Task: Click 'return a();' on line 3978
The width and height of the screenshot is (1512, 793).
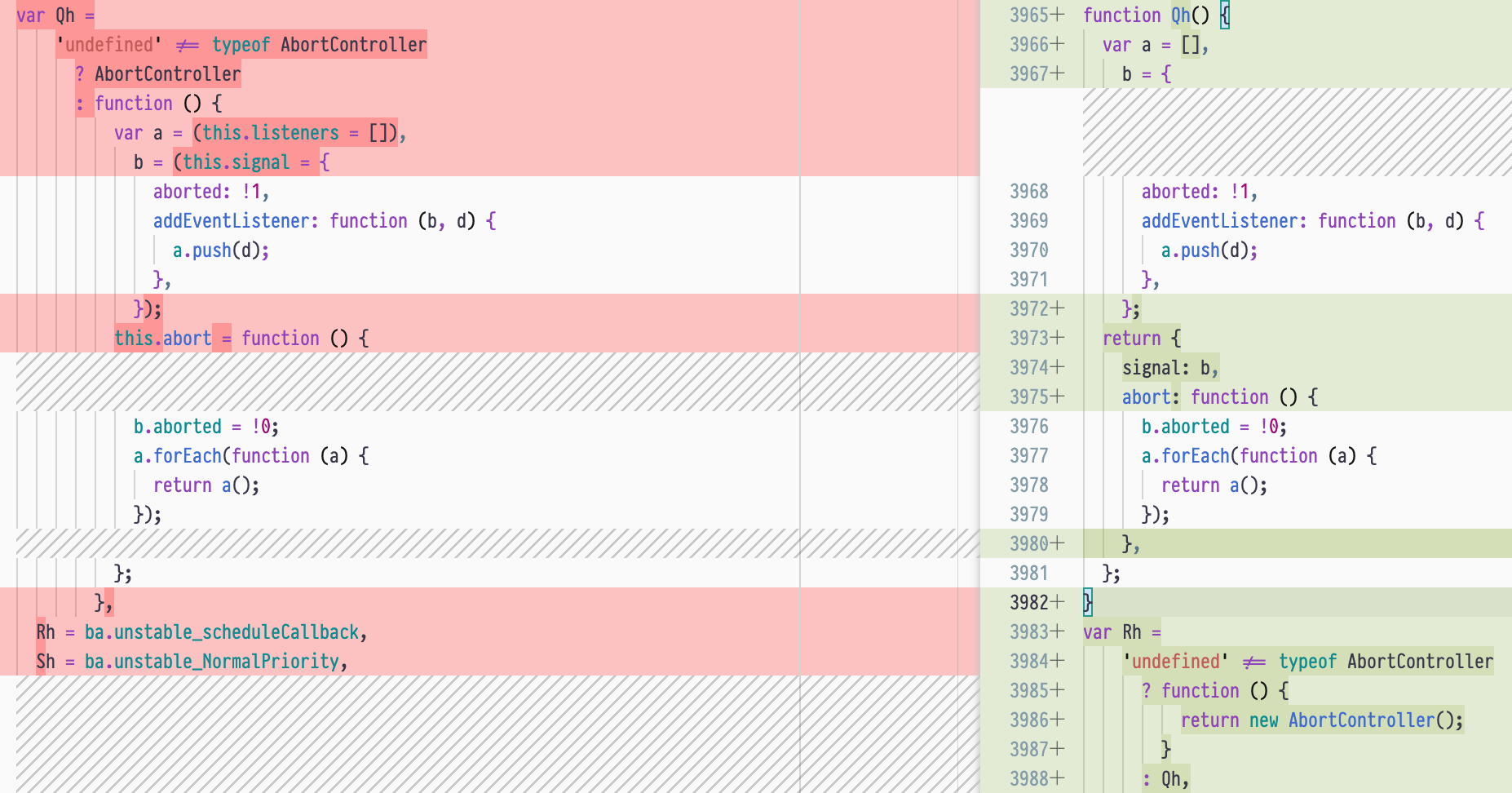Action: pos(1214,485)
